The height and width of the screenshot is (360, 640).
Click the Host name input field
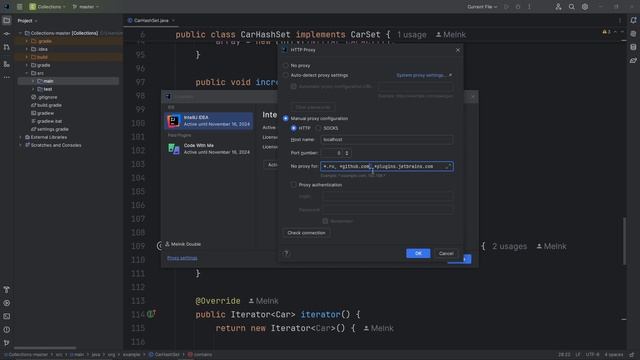[387, 140]
